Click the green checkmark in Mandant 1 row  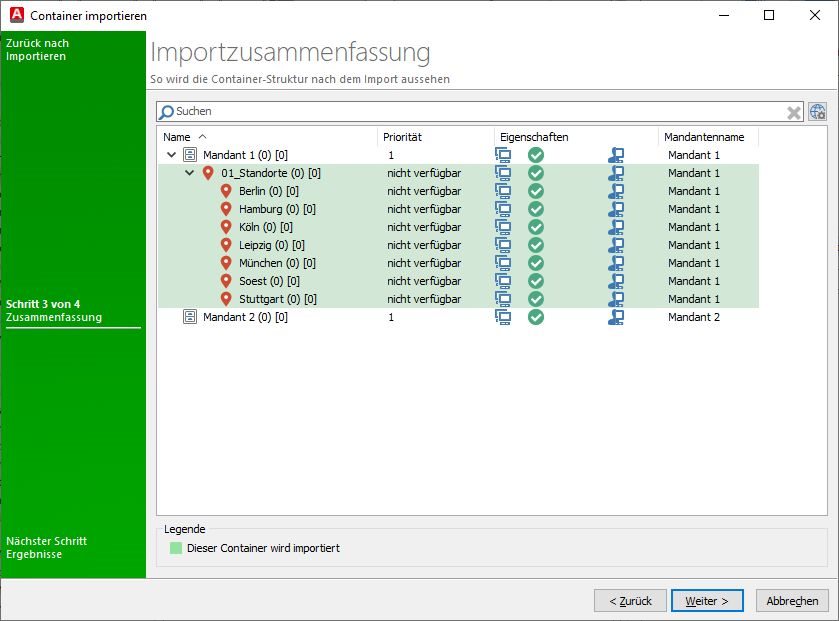pos(536,155)
